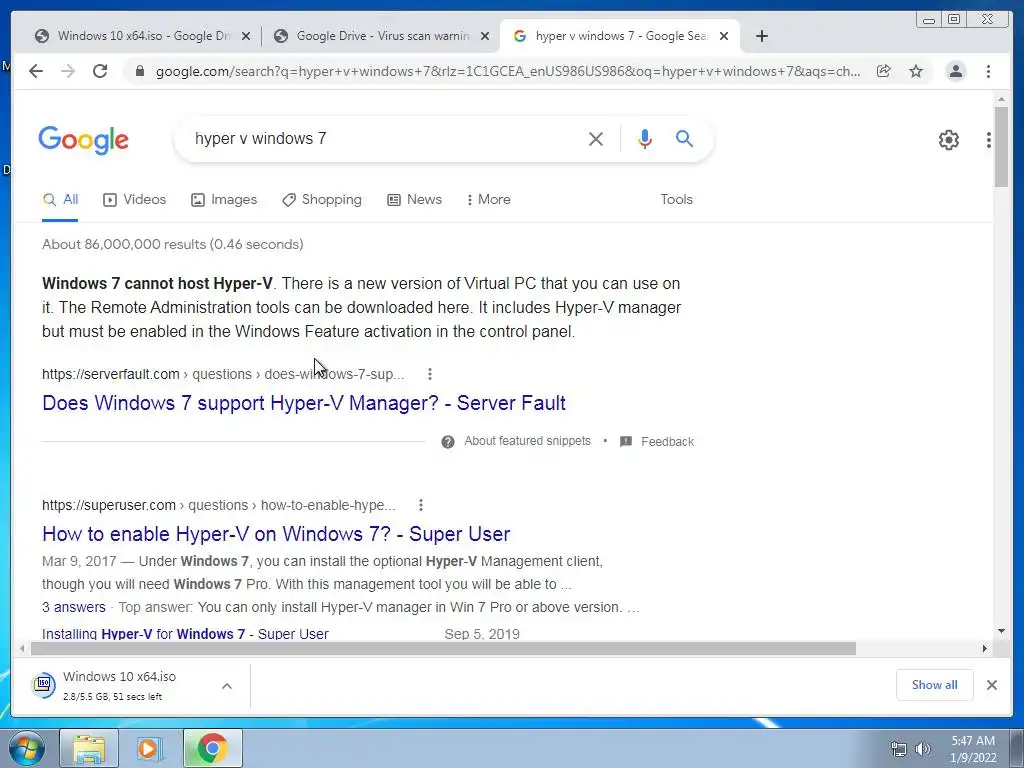Open How to enable Hyper-V on Windows 7 link
Image resolution: width=1024 pixels, height=768 pixels.
[x=276, y=534]
